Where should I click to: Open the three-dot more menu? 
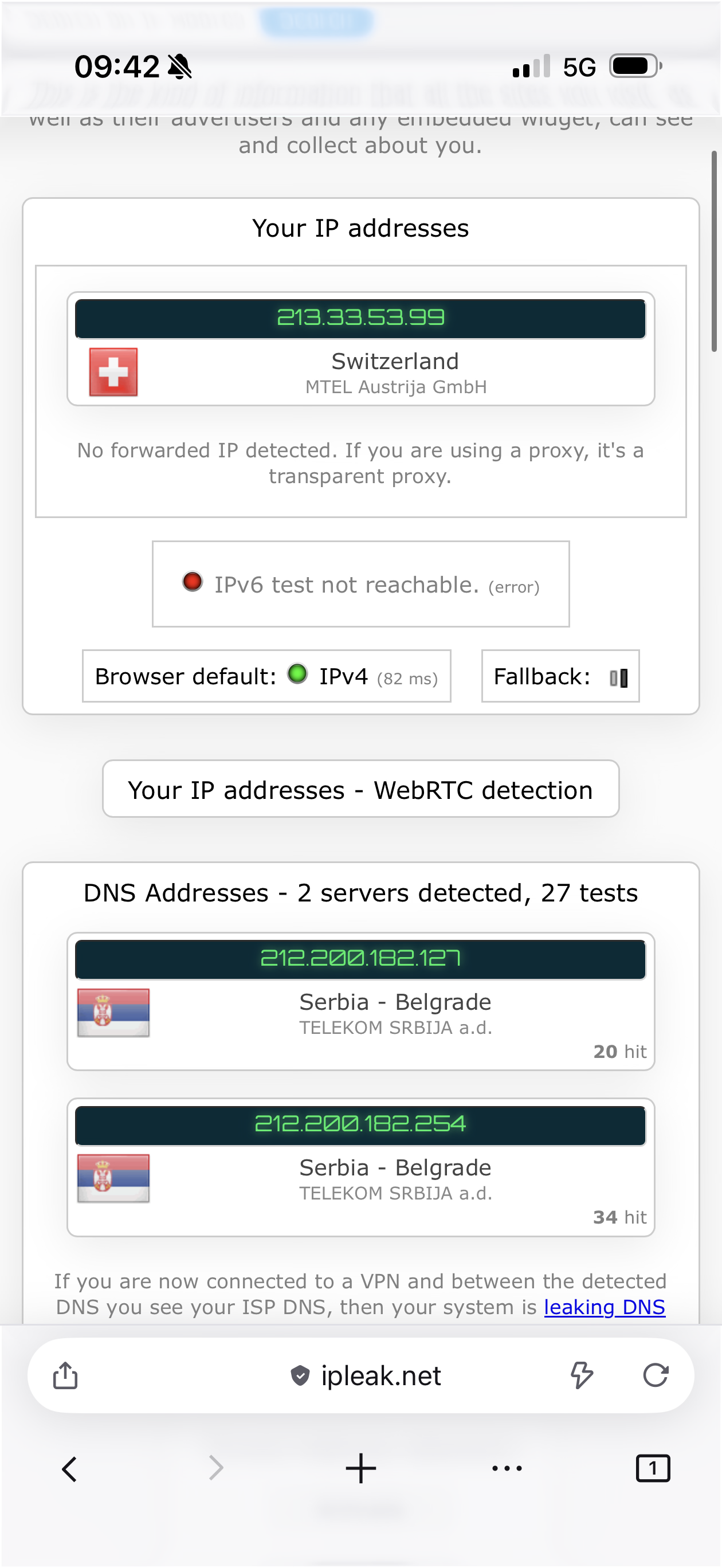pos(507,1469)
